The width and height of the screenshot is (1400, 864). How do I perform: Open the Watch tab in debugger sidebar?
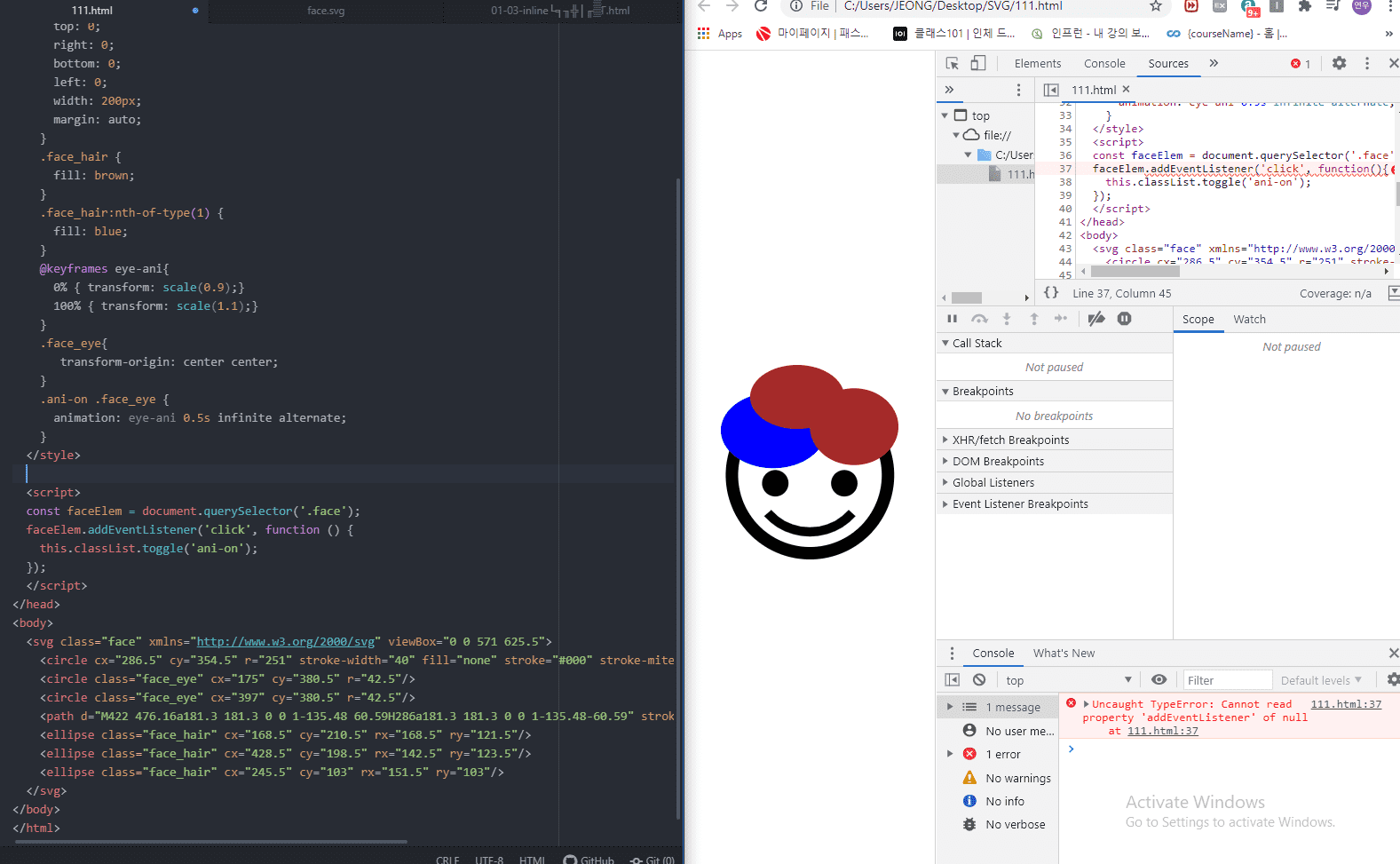click(x=1250, y=319)
